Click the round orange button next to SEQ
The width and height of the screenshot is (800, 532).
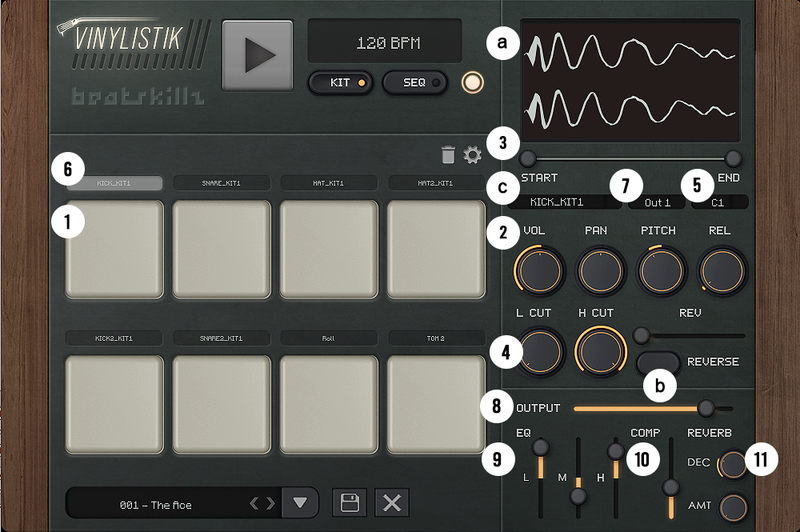click(473, 82)
